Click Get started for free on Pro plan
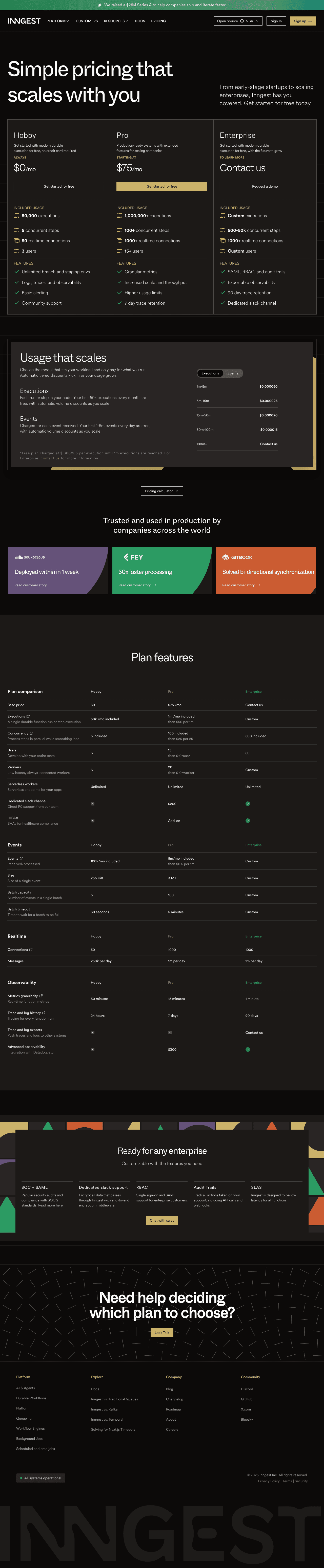324x1568 pixels. tap(162, 187)
